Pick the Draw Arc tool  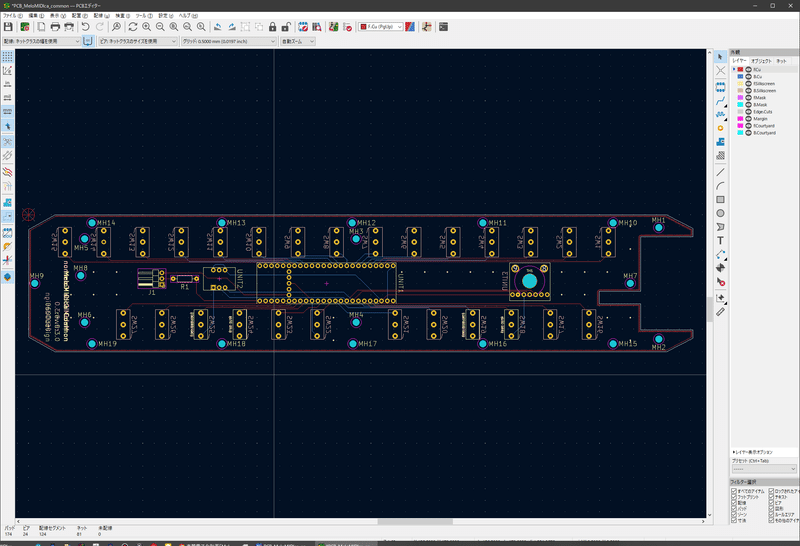[x=720, y=186]
